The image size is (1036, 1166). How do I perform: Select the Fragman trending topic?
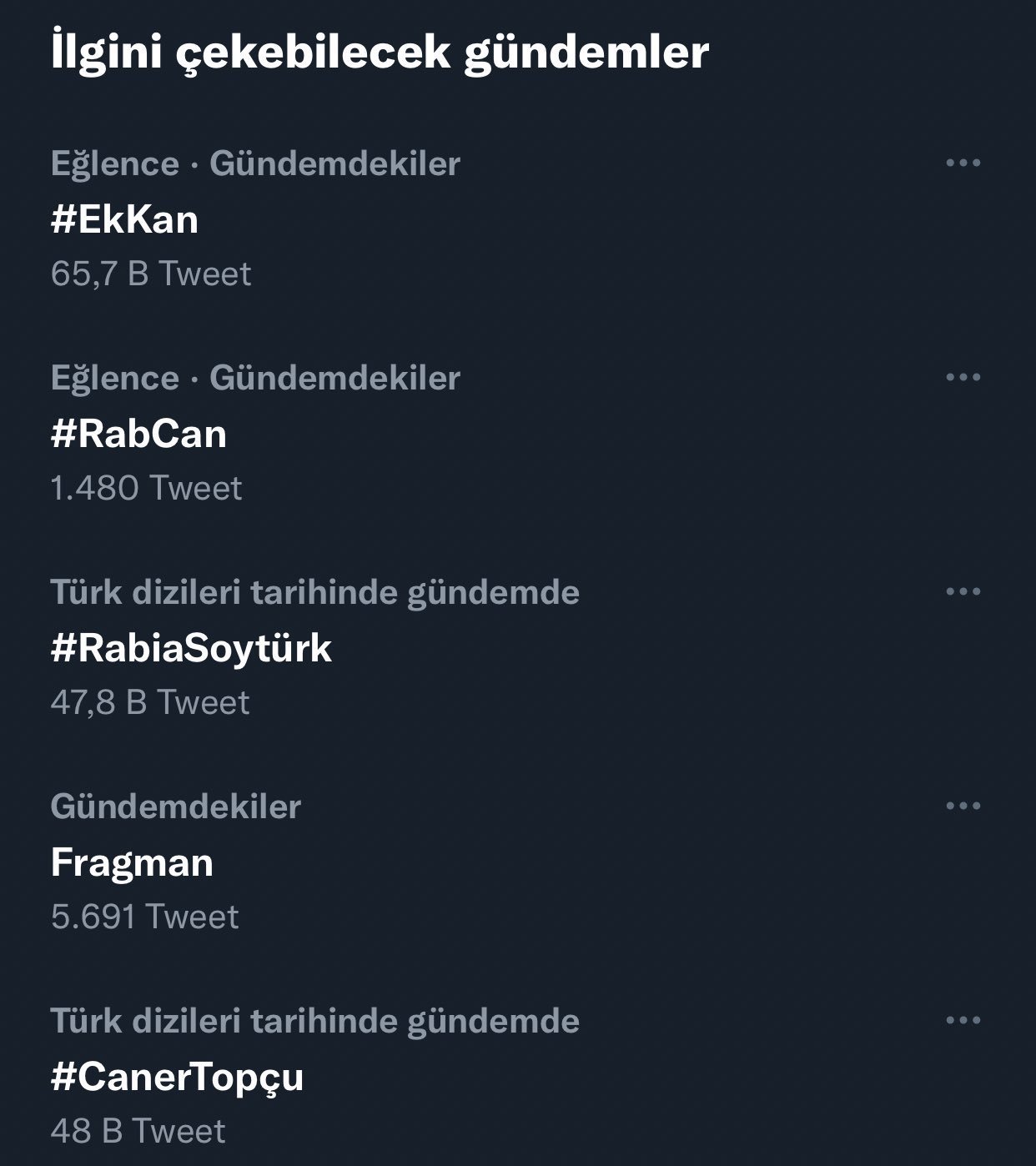pyautogui.click(x=132, y=862)
